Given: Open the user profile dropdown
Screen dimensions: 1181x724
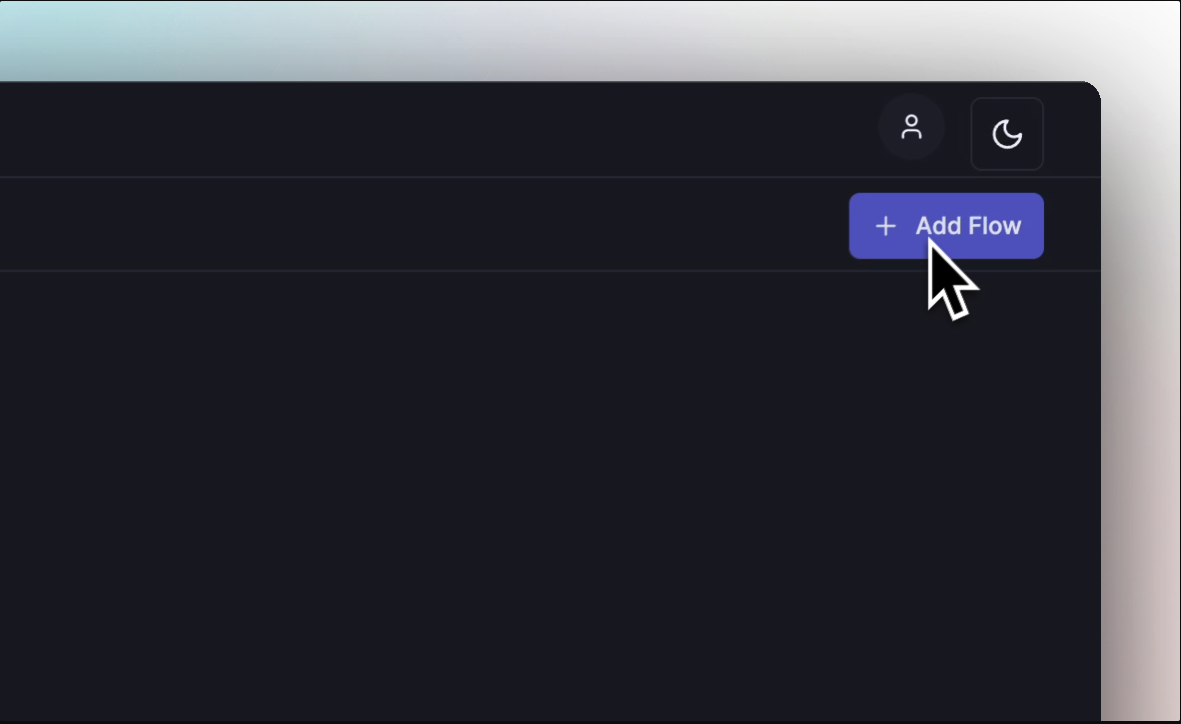Looking at the screenshot, I should pyautogui.click(x=911, y=128).
